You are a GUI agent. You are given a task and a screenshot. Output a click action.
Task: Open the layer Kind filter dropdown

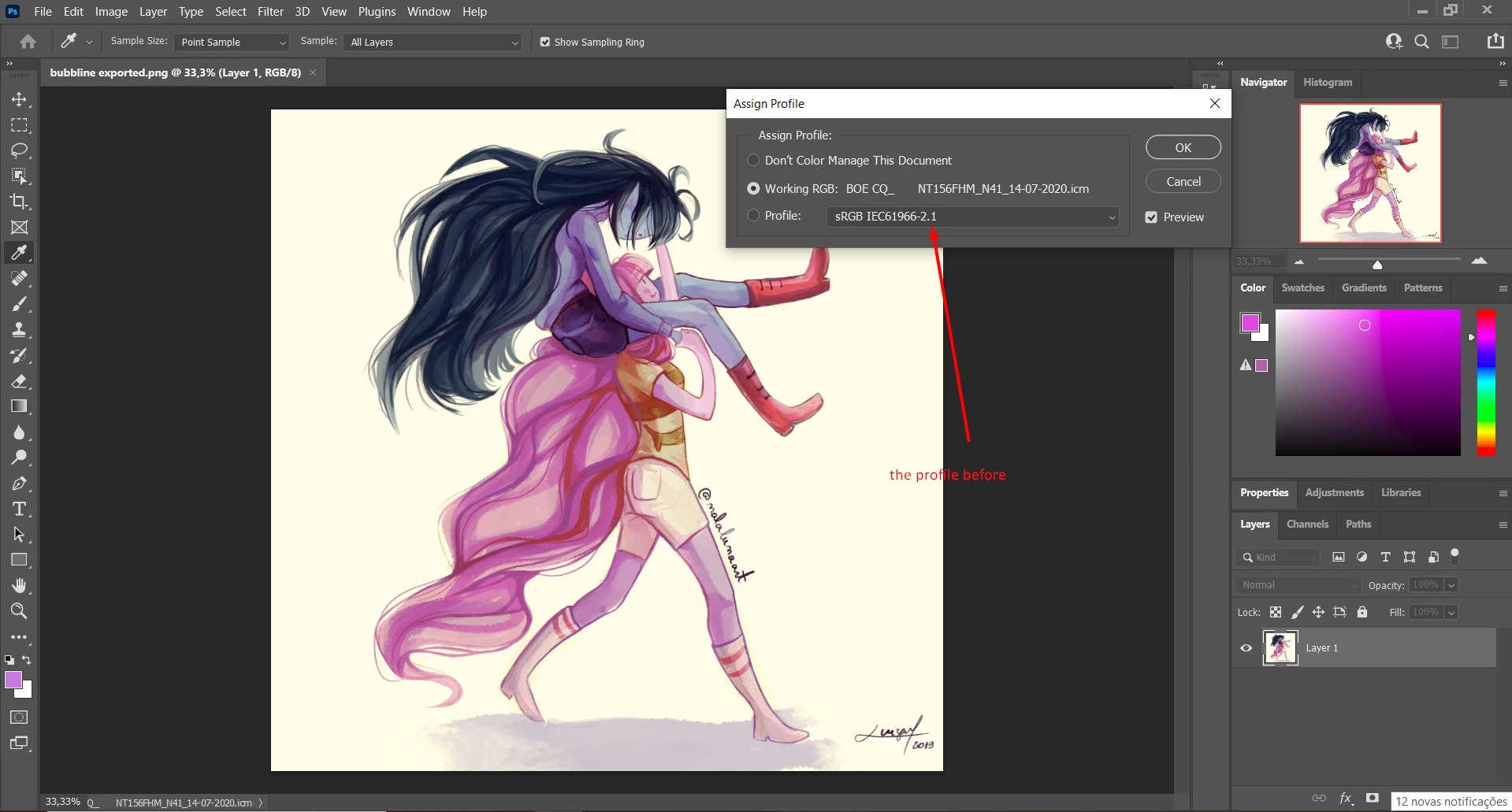tap(1278, 557)
